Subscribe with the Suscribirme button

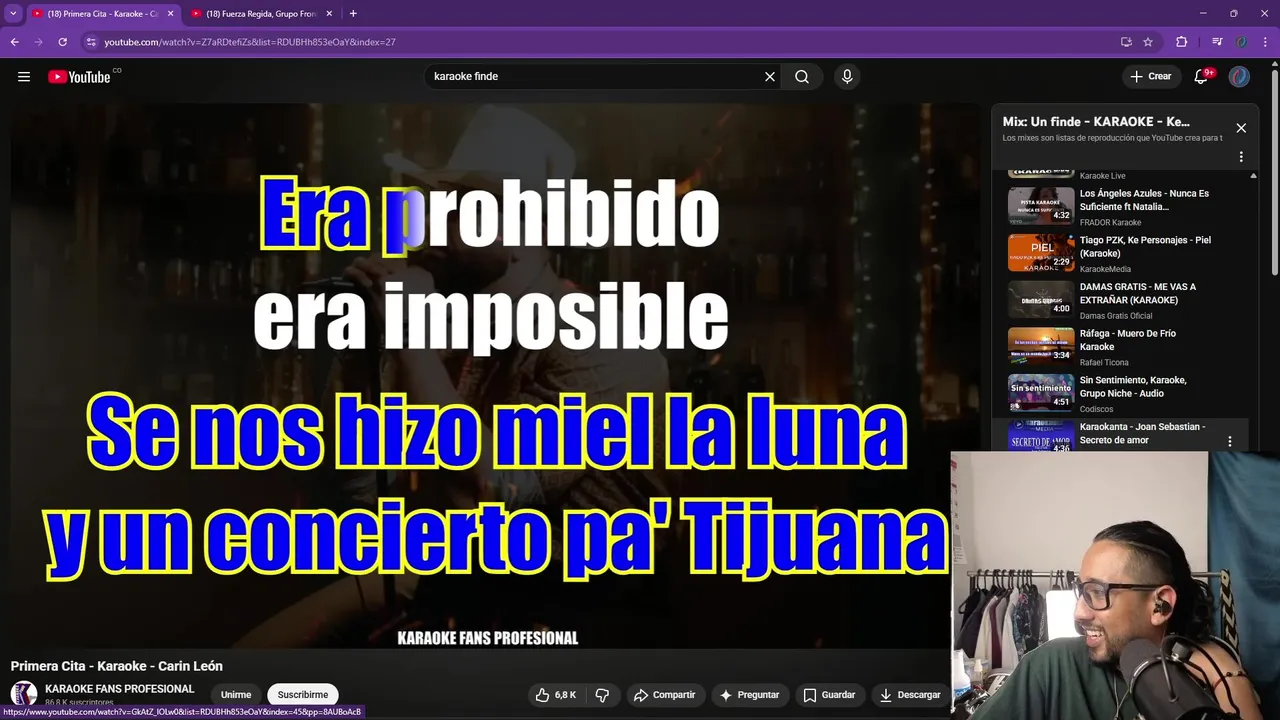[303, 695]
